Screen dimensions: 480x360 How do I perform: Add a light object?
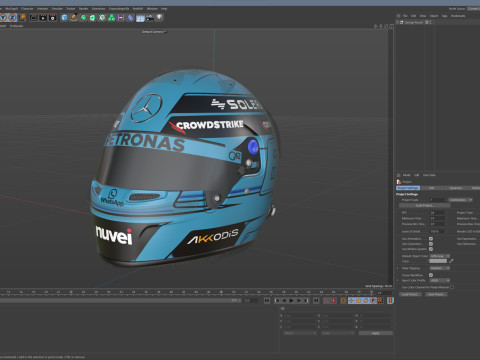coord(159,17)
